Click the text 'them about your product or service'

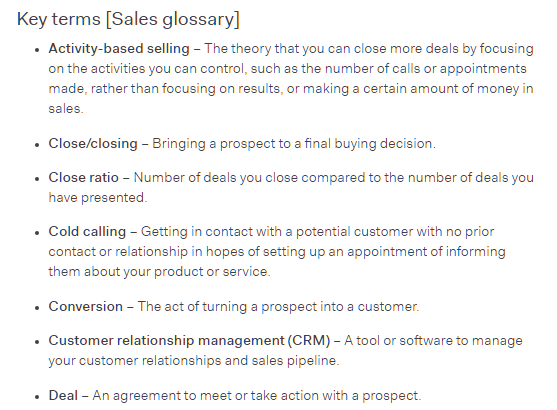(159, 271)
